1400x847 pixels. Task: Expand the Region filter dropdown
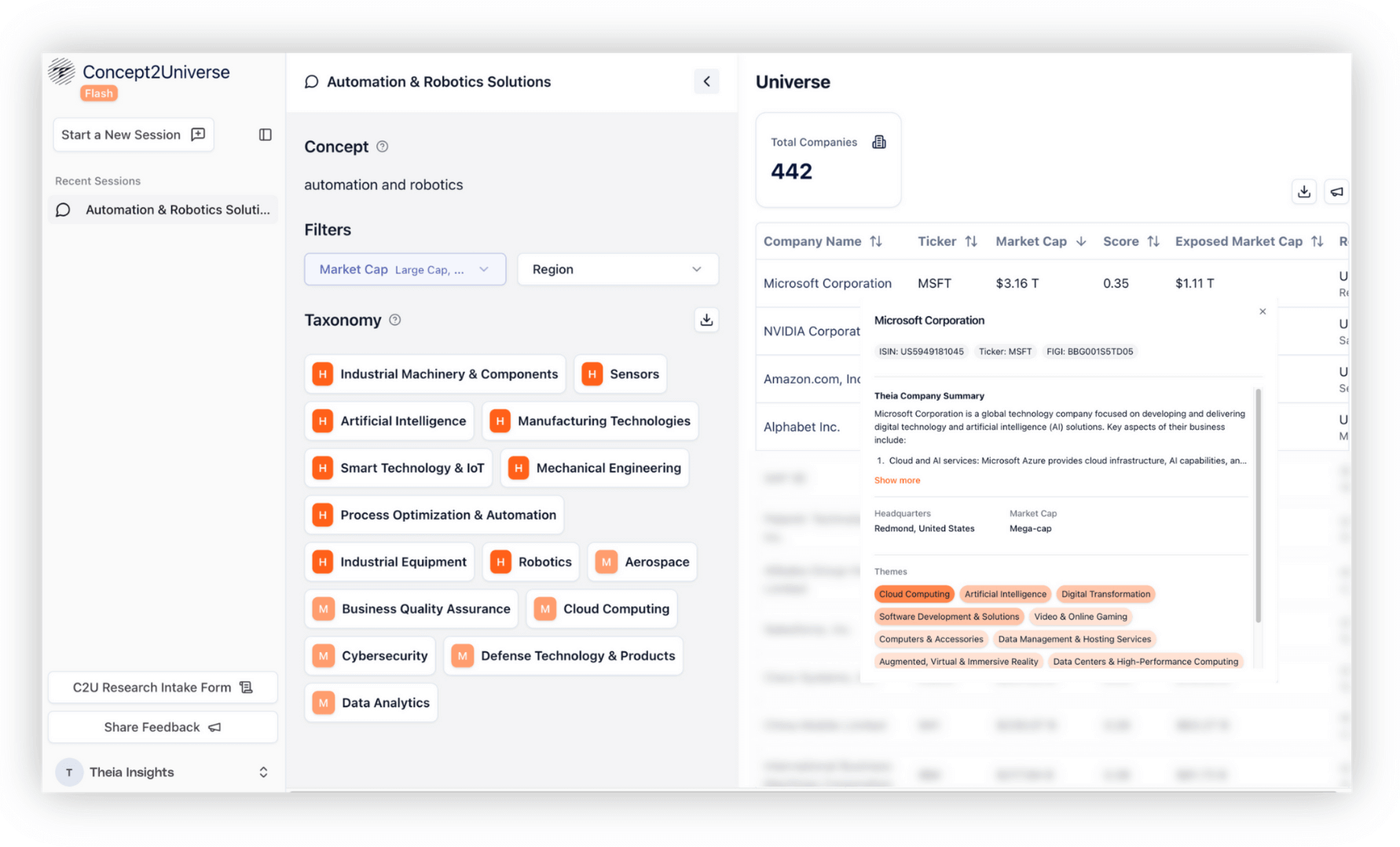(x=618, y=269)
